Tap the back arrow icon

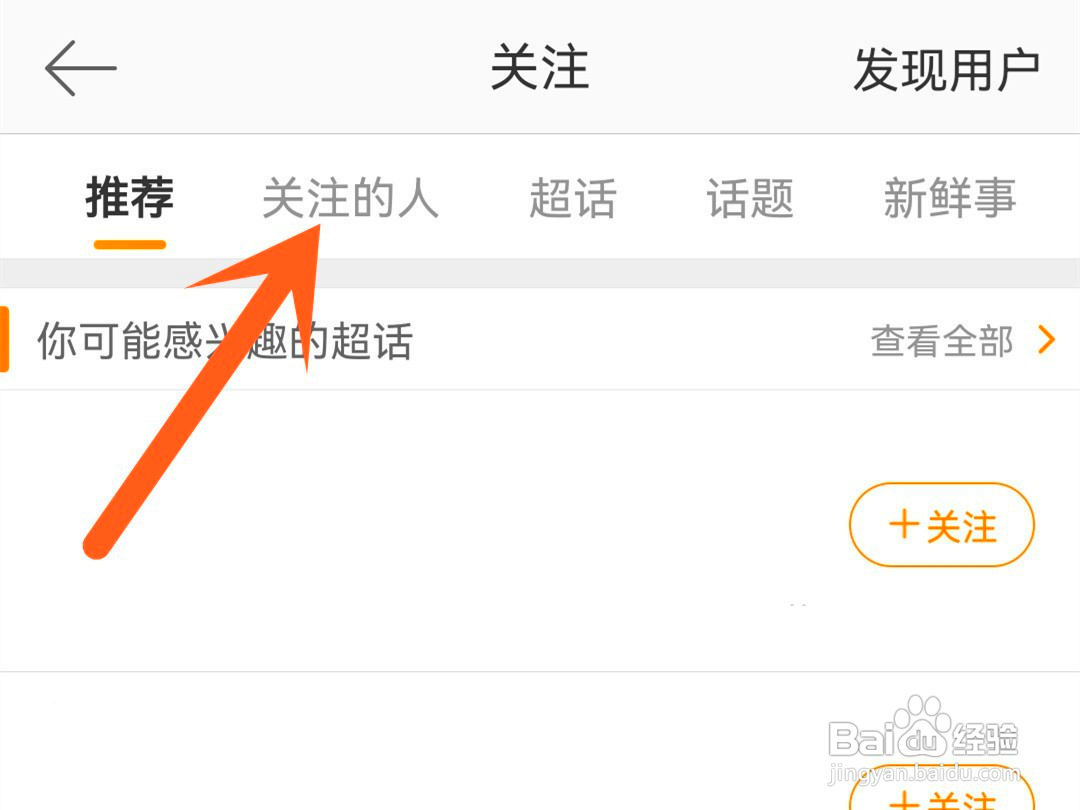pos(81,68)
